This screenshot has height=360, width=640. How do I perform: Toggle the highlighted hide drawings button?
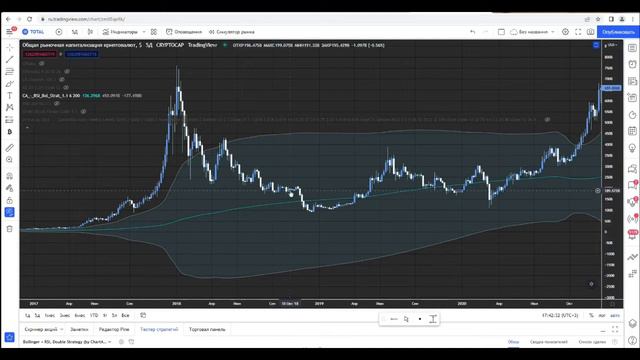[x=9, y=212]
